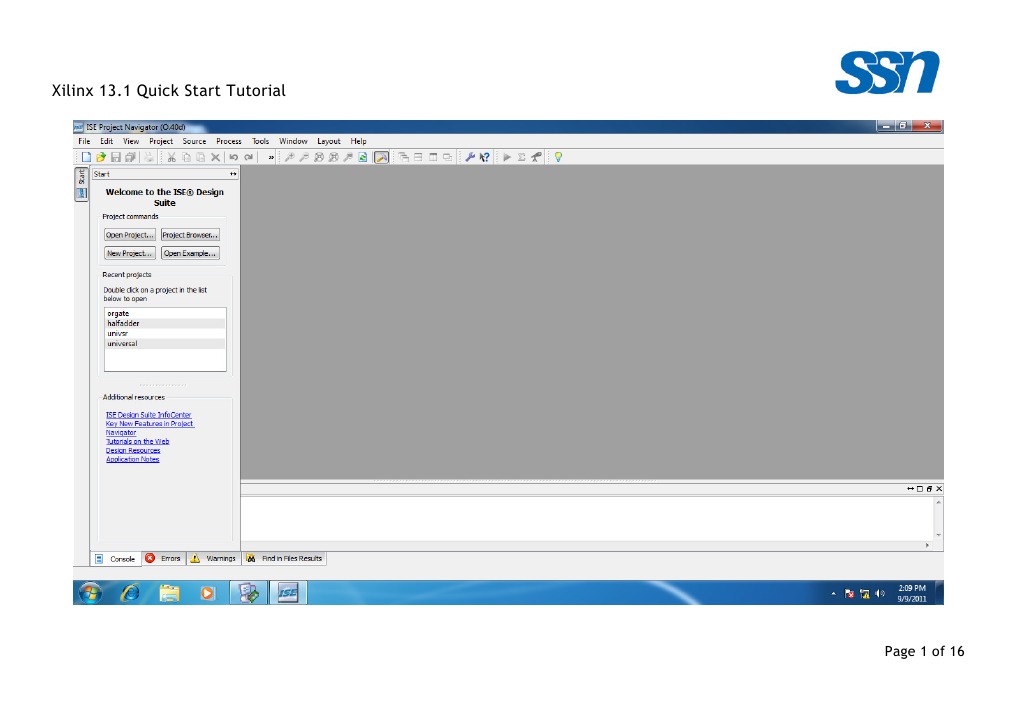Viewport: 1017px width, 719px height.
Task: Click the Redo arrow icon
Action: [x=248, y=157]
